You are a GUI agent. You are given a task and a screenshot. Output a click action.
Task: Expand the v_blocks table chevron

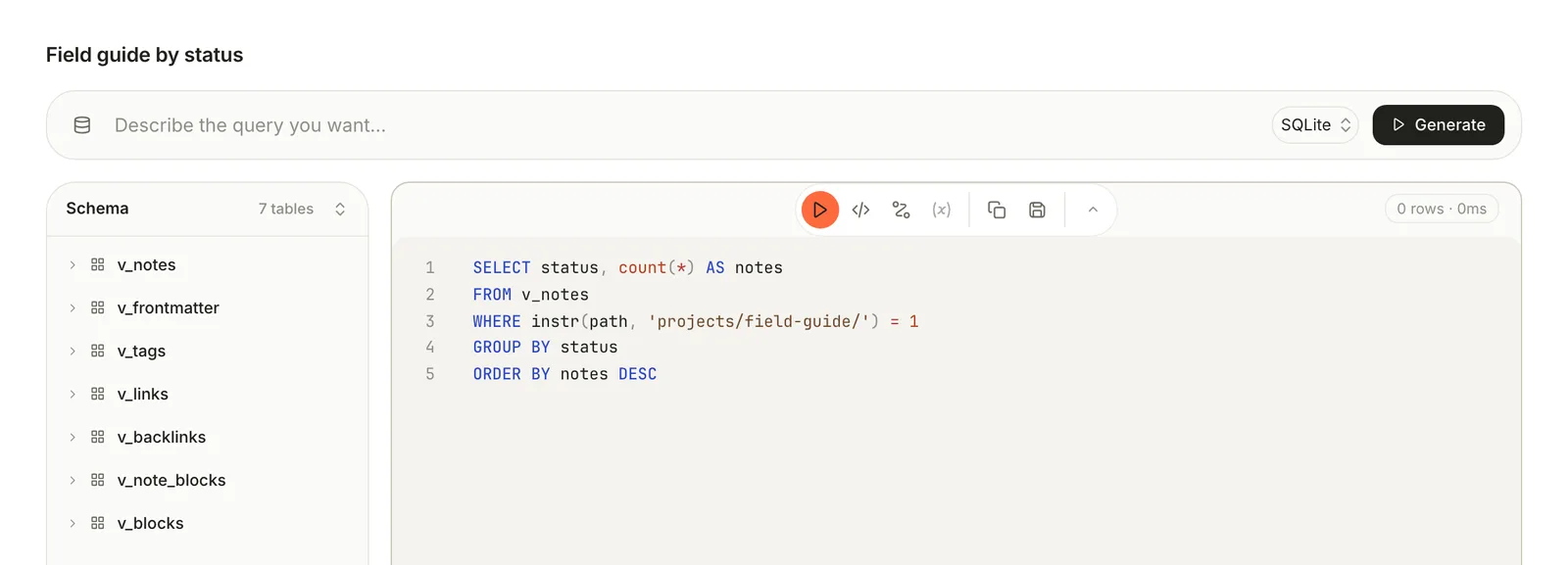(x=73, y=523)
